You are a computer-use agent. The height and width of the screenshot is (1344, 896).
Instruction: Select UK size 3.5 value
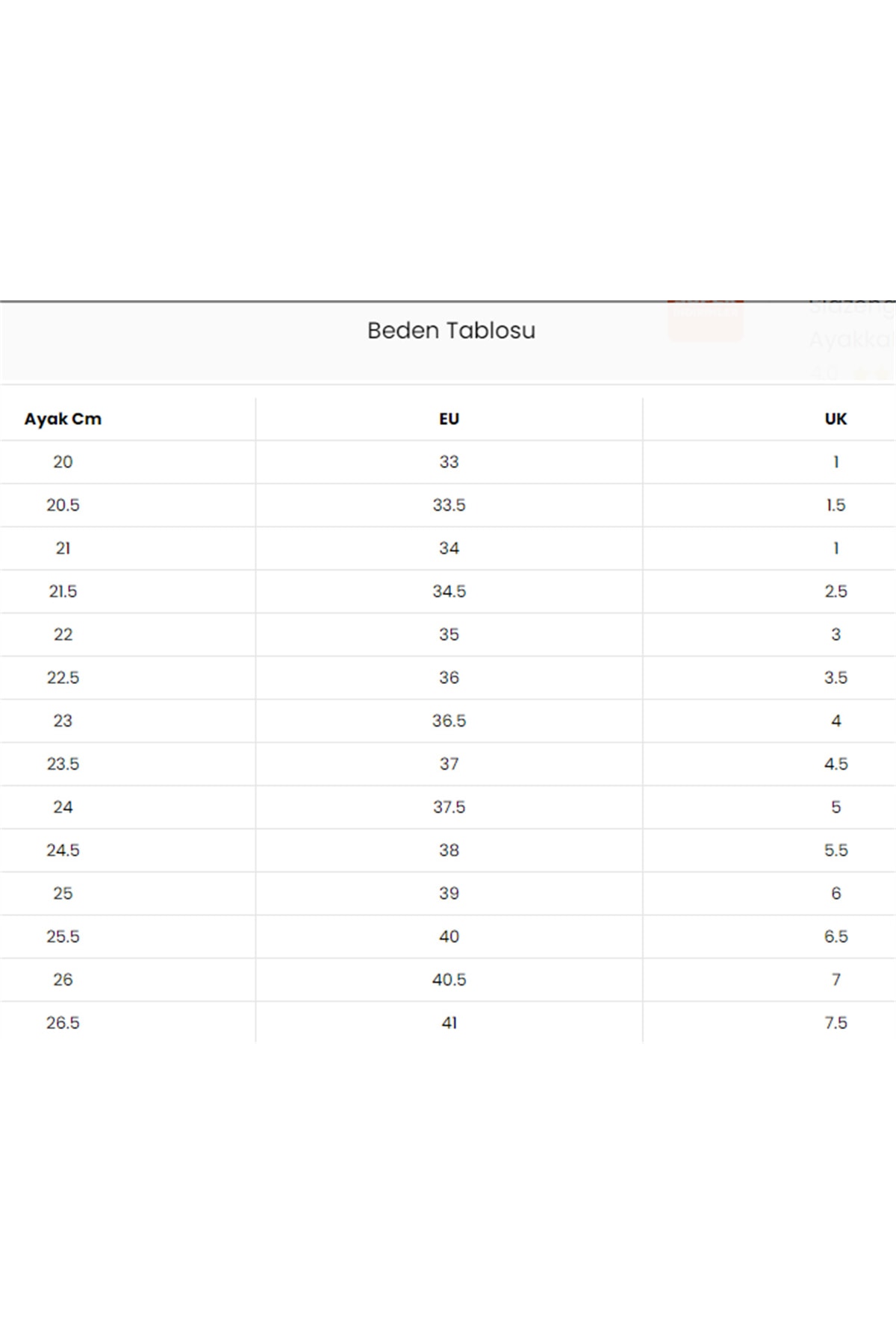point(836,678)
